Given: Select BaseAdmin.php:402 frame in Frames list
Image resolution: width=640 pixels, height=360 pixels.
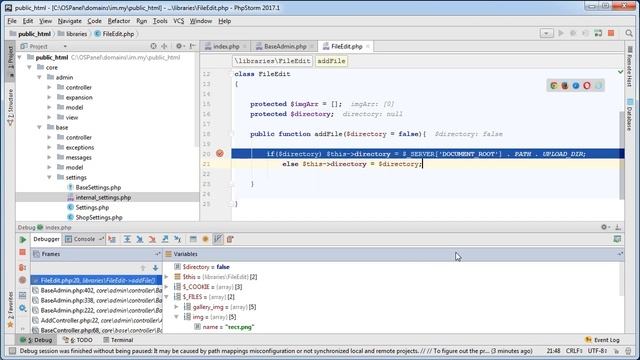Looking at the screenshot, I should click(97, 290).
